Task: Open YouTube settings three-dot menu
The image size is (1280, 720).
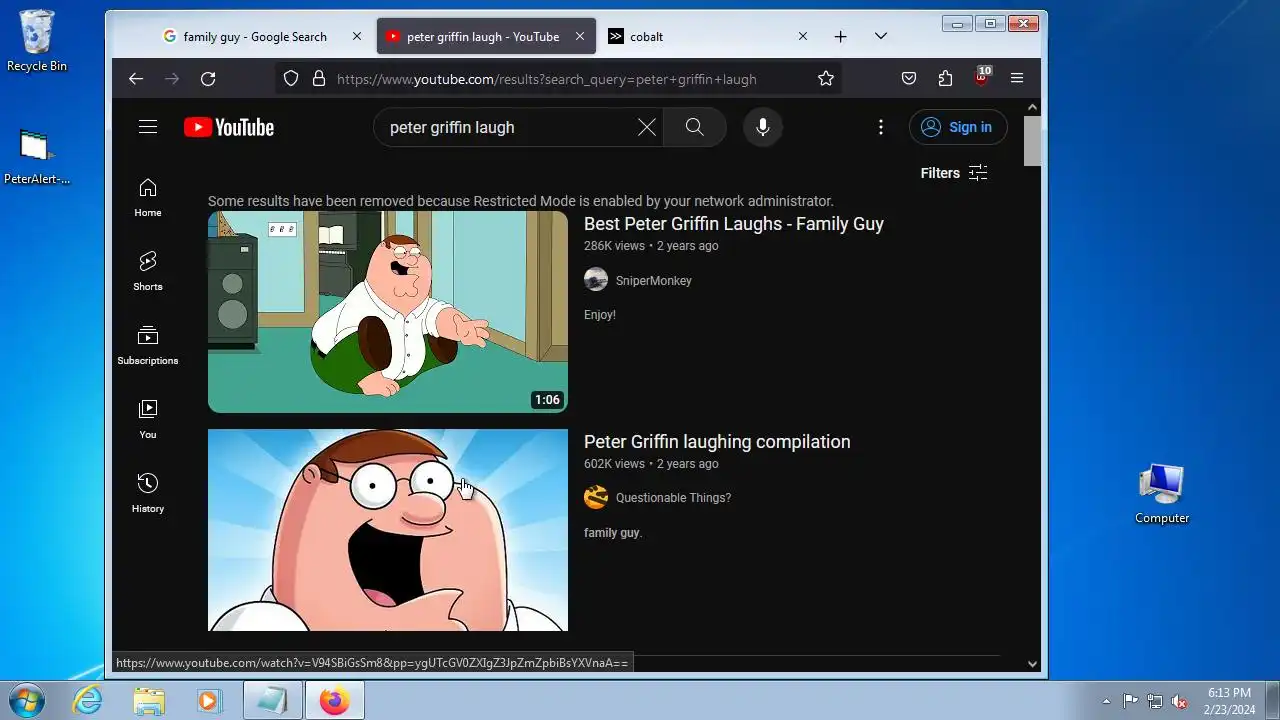Action: pos(881,127)
